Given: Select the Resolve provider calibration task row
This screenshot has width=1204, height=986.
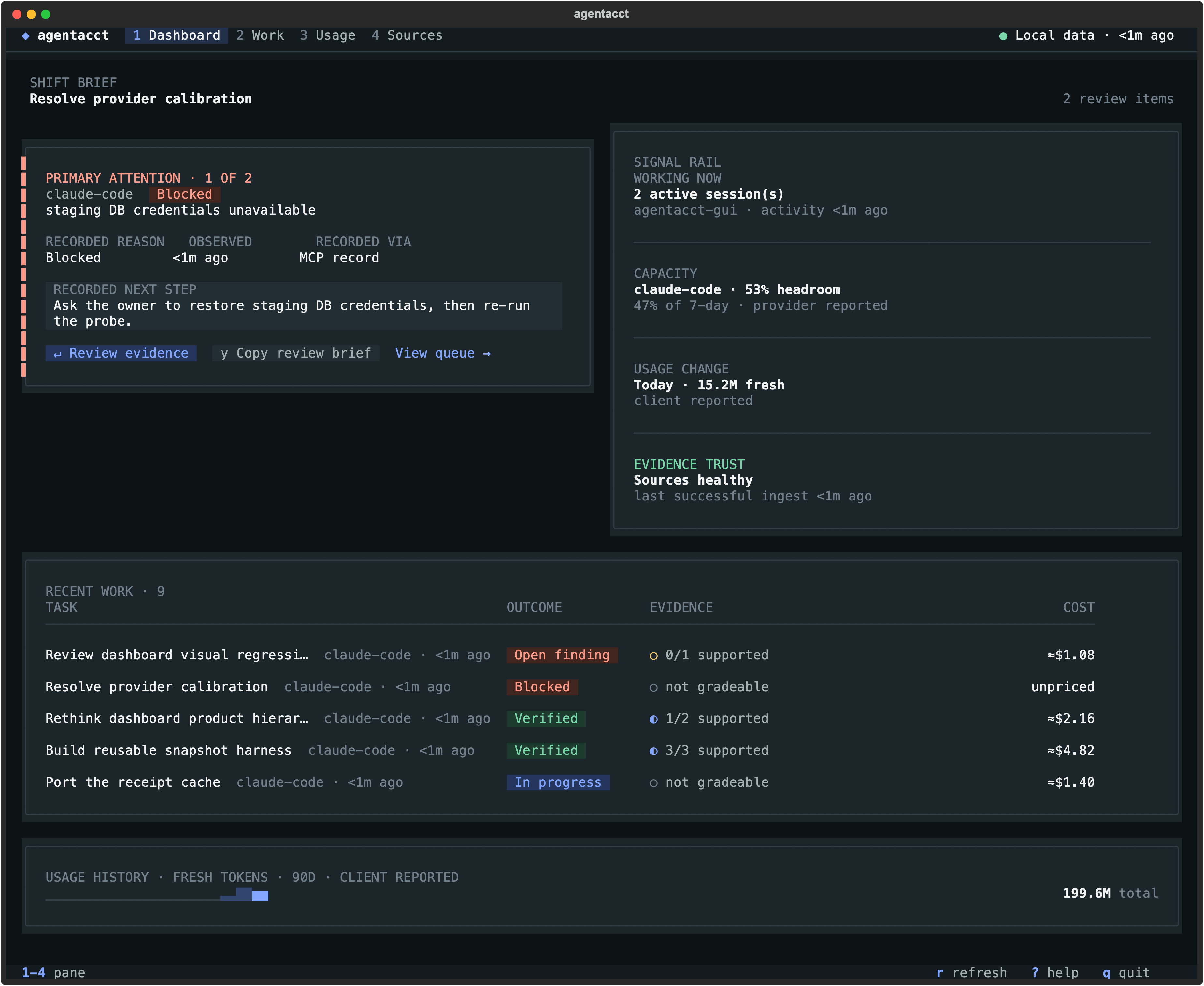Looking at the screenshot, I should 570,687.
